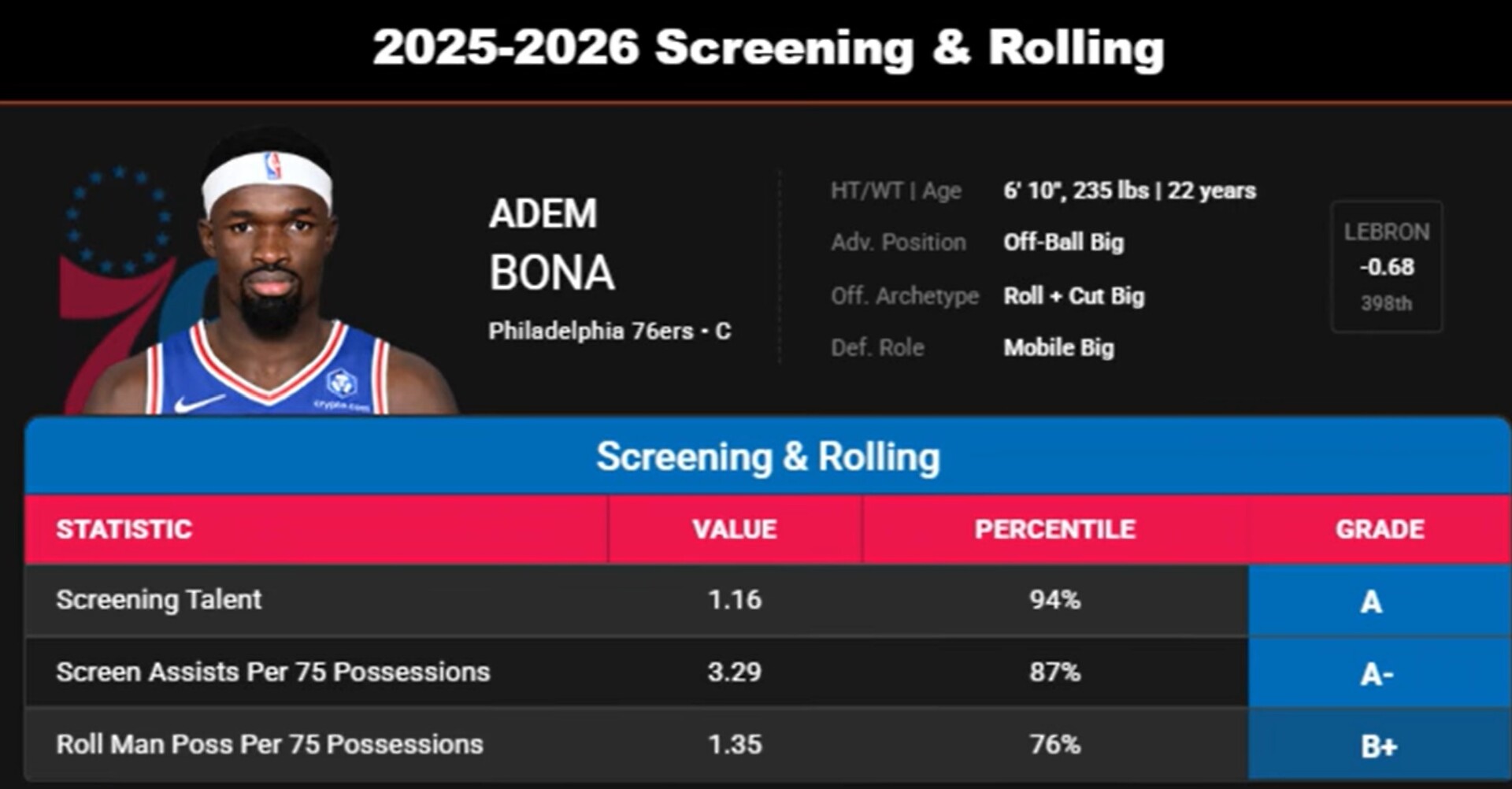
Task: Click the A- grade blue cell
Action: point(1380,673)
